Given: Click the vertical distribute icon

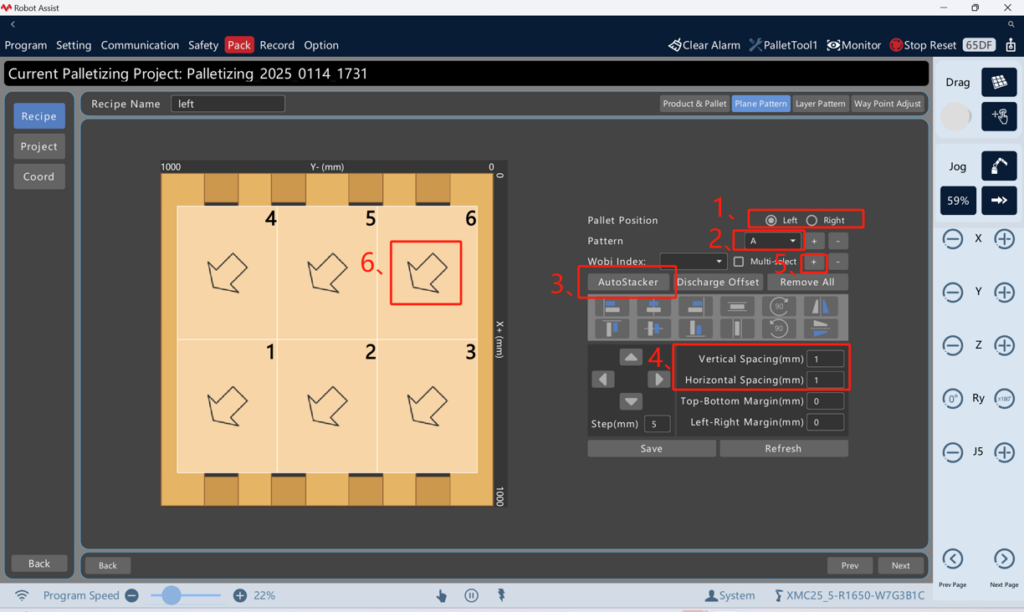Looking at the screenshot, I should coord(737,328).
